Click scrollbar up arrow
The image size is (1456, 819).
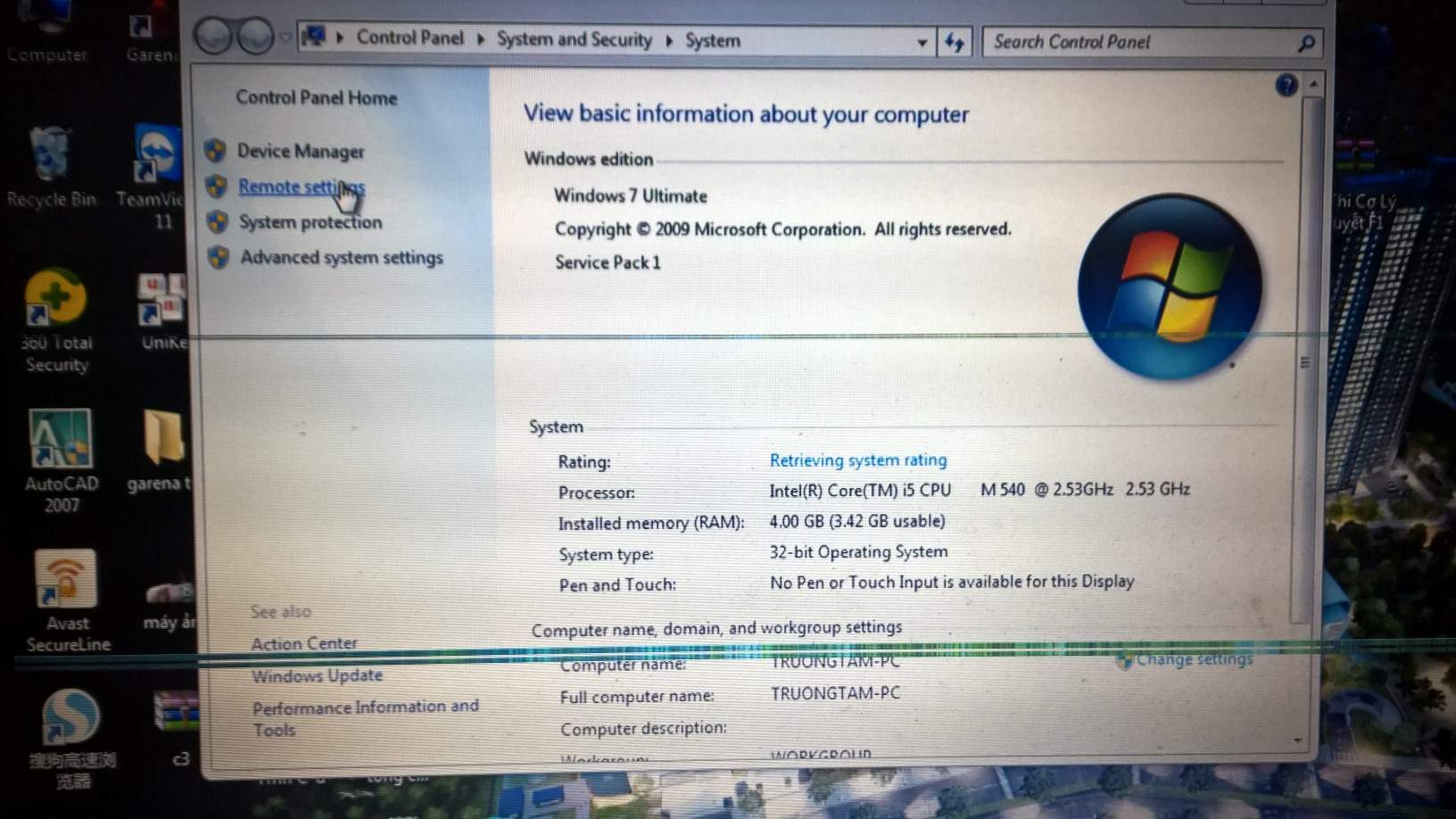tap(1313, 84)
